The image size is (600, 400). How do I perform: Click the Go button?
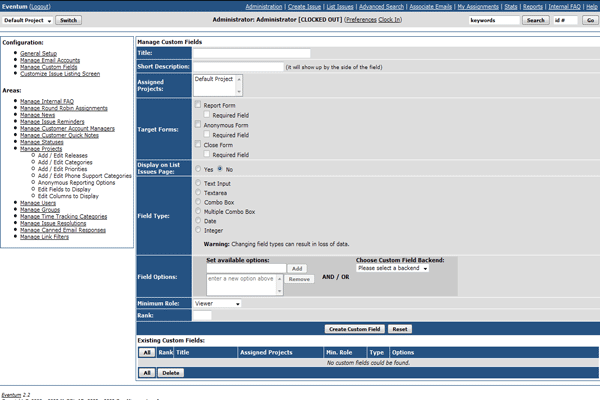coord(590,20)
